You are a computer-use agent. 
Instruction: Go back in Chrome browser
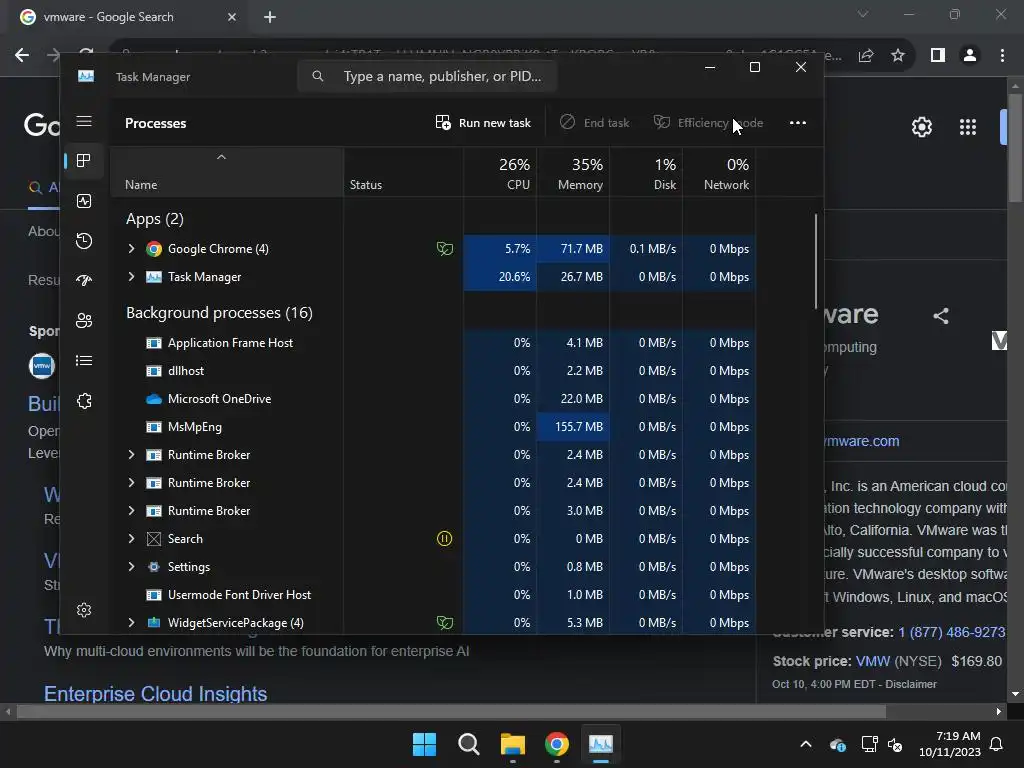coord(22,56)
